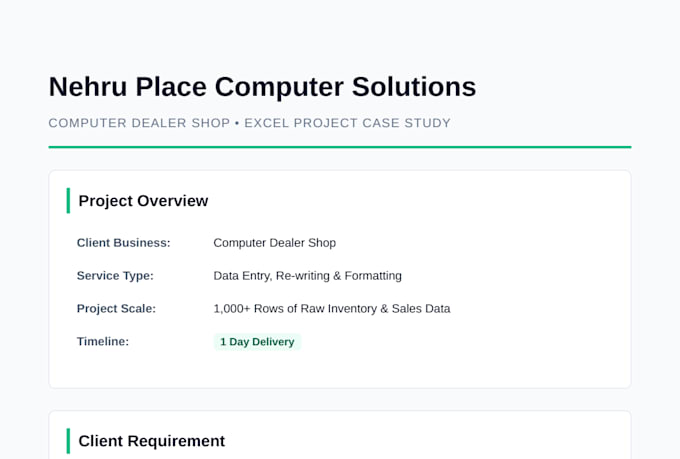Screen dimensions: 680x459
Task: Select the 1,000+ Rows of Raw Inventory text
Action: point(332,308)
